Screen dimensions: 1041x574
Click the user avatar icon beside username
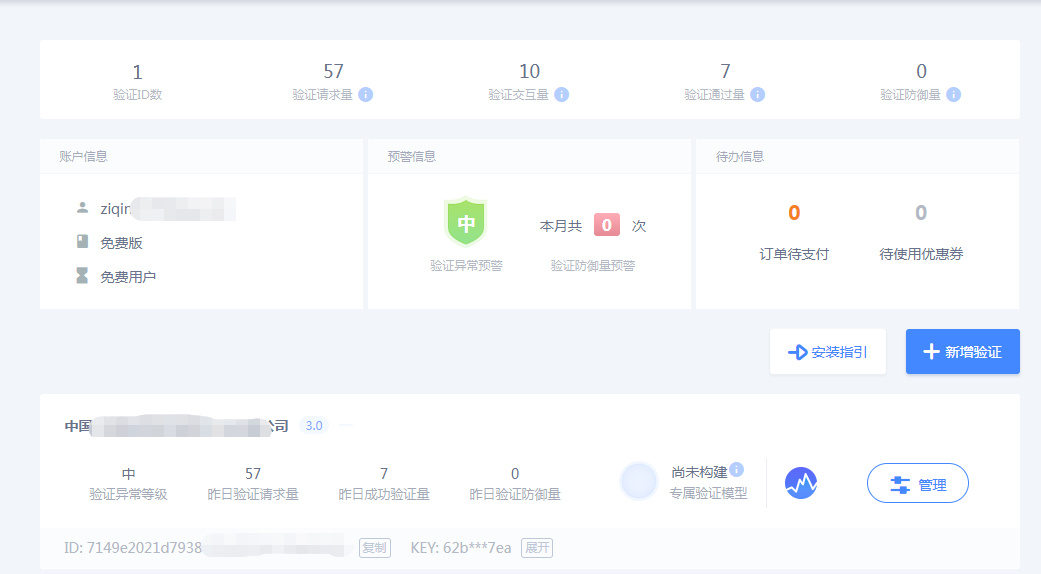tap(82, 208)
